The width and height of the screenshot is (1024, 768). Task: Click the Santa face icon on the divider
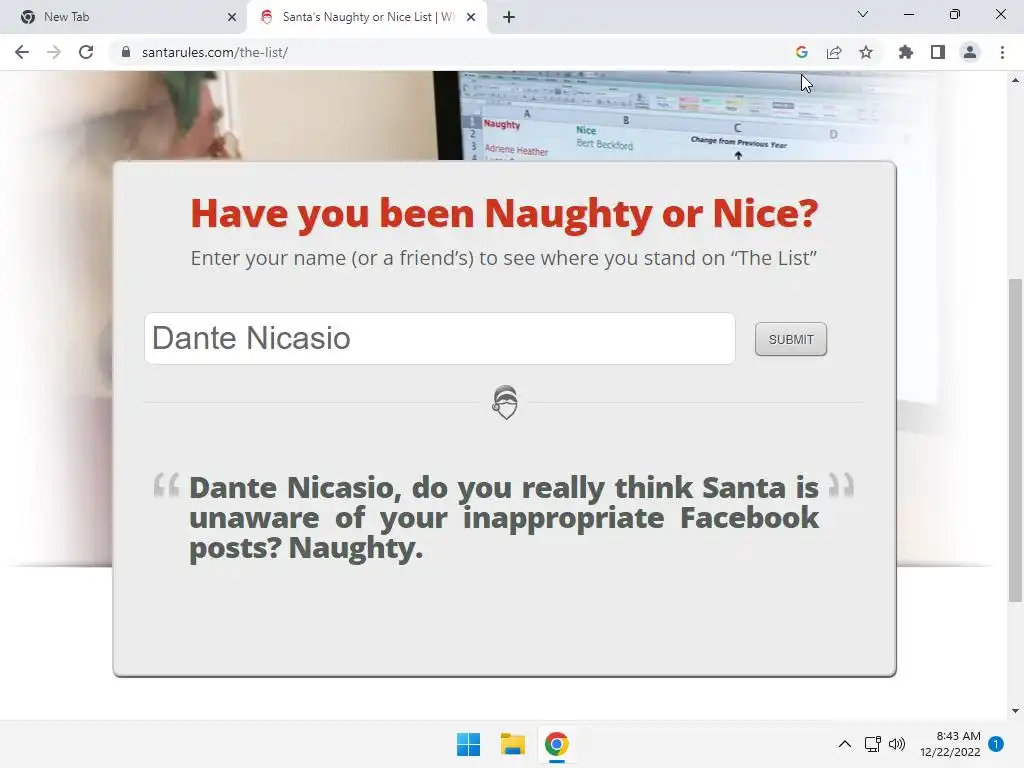click(x=505, y=402)
